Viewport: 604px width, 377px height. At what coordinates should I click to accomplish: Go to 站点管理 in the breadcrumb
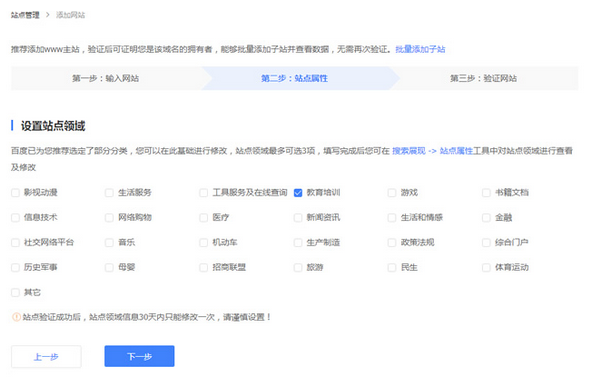pyautogui.click(x=25, y=15)
